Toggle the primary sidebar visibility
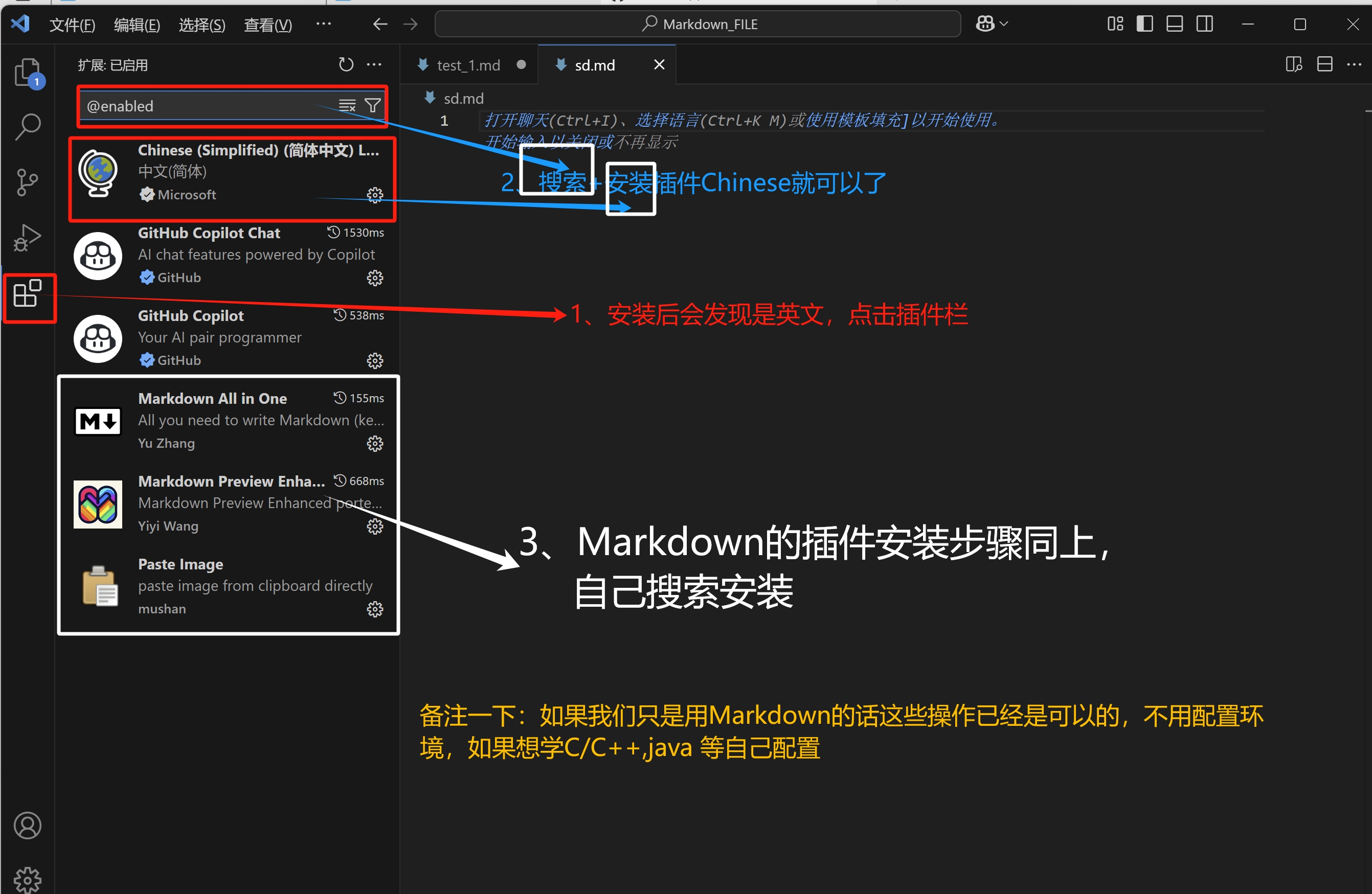Image resolution: width=1372 pixels, height=894 pixels. pos(1144,24)
